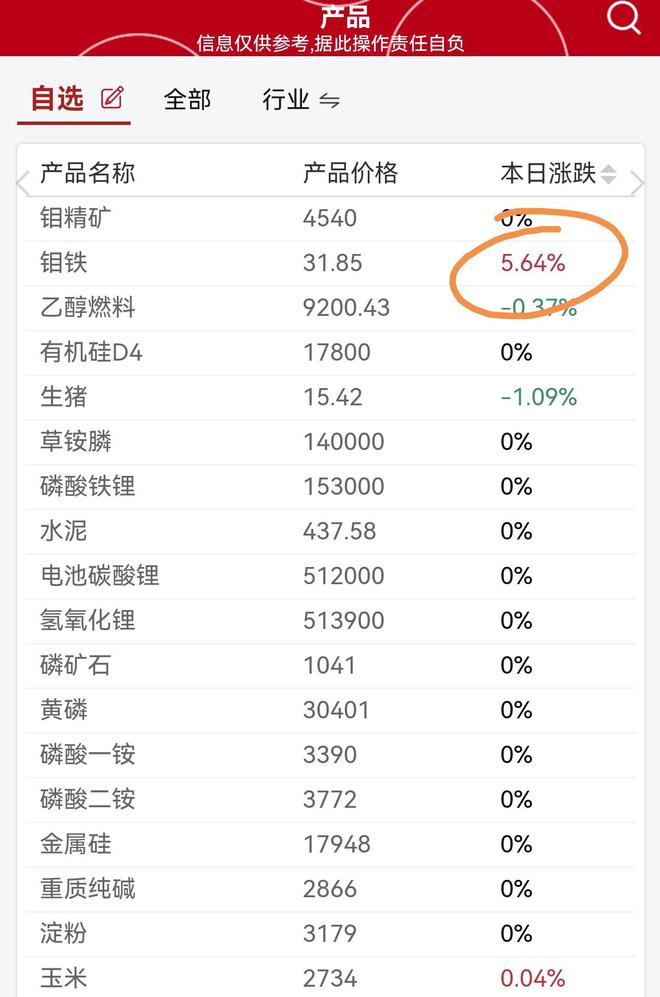Go to previous columns with left chevron
The width and height of the screenshot is (660, 997).
click(22, 183)
